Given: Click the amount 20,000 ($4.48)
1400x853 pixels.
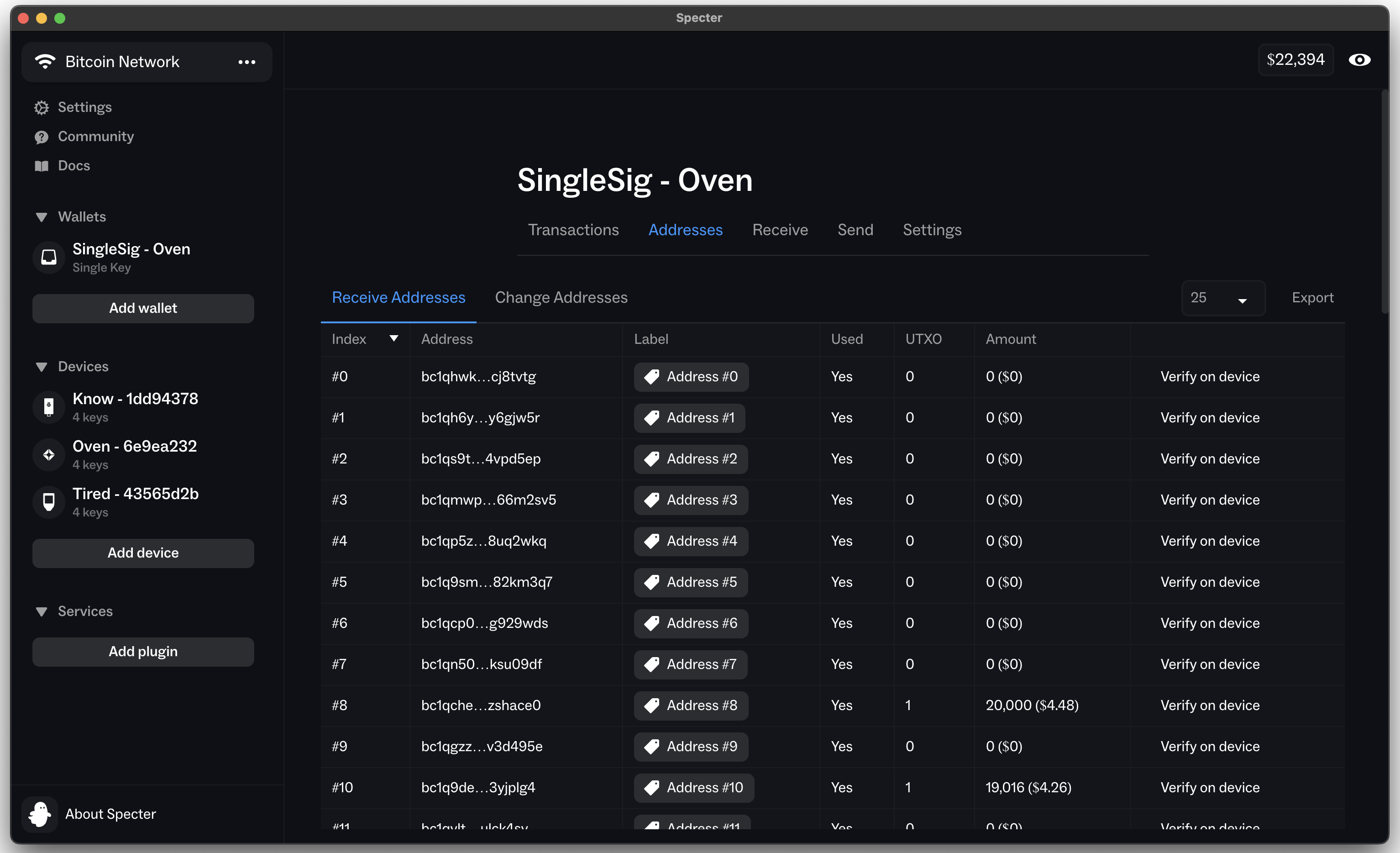Looking at the screenshot, I should point(1032,705).
